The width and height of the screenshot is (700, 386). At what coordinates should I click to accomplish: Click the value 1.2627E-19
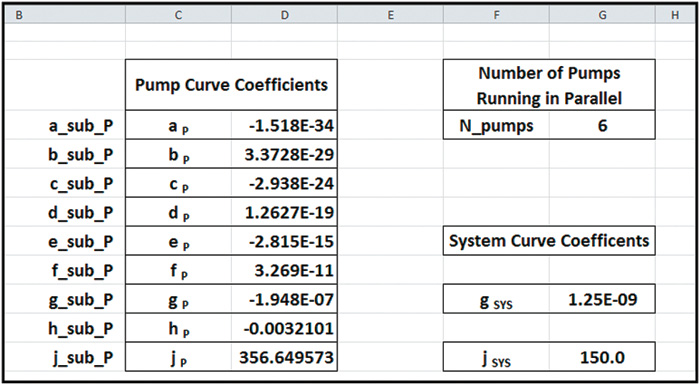click(x=284, y=212)
